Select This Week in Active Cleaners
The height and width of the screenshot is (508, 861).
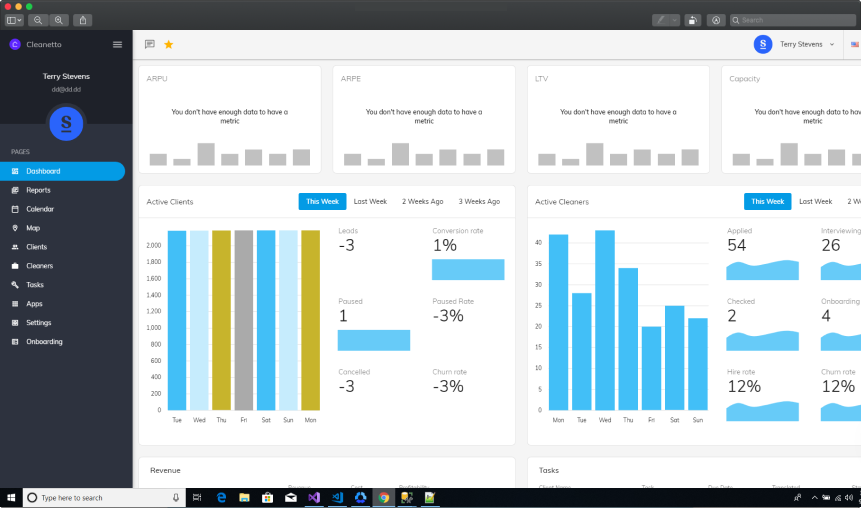point(767,202)
